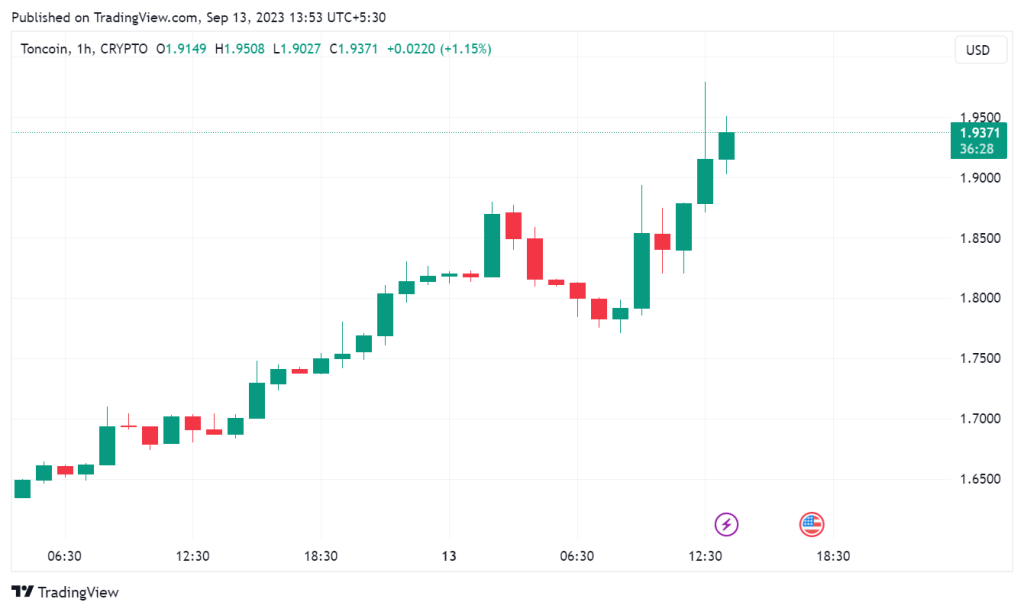Click the 1.6500 price axis label
1024x612 pixels.
(x=981, y=479)
